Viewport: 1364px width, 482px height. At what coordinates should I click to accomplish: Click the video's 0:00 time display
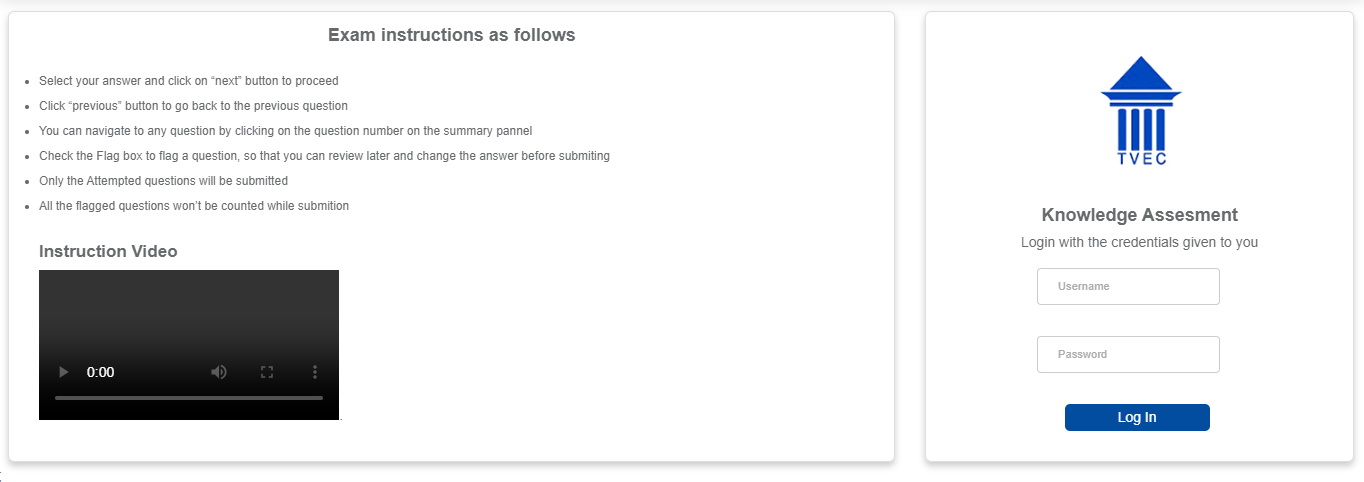(x=101, y=372)
